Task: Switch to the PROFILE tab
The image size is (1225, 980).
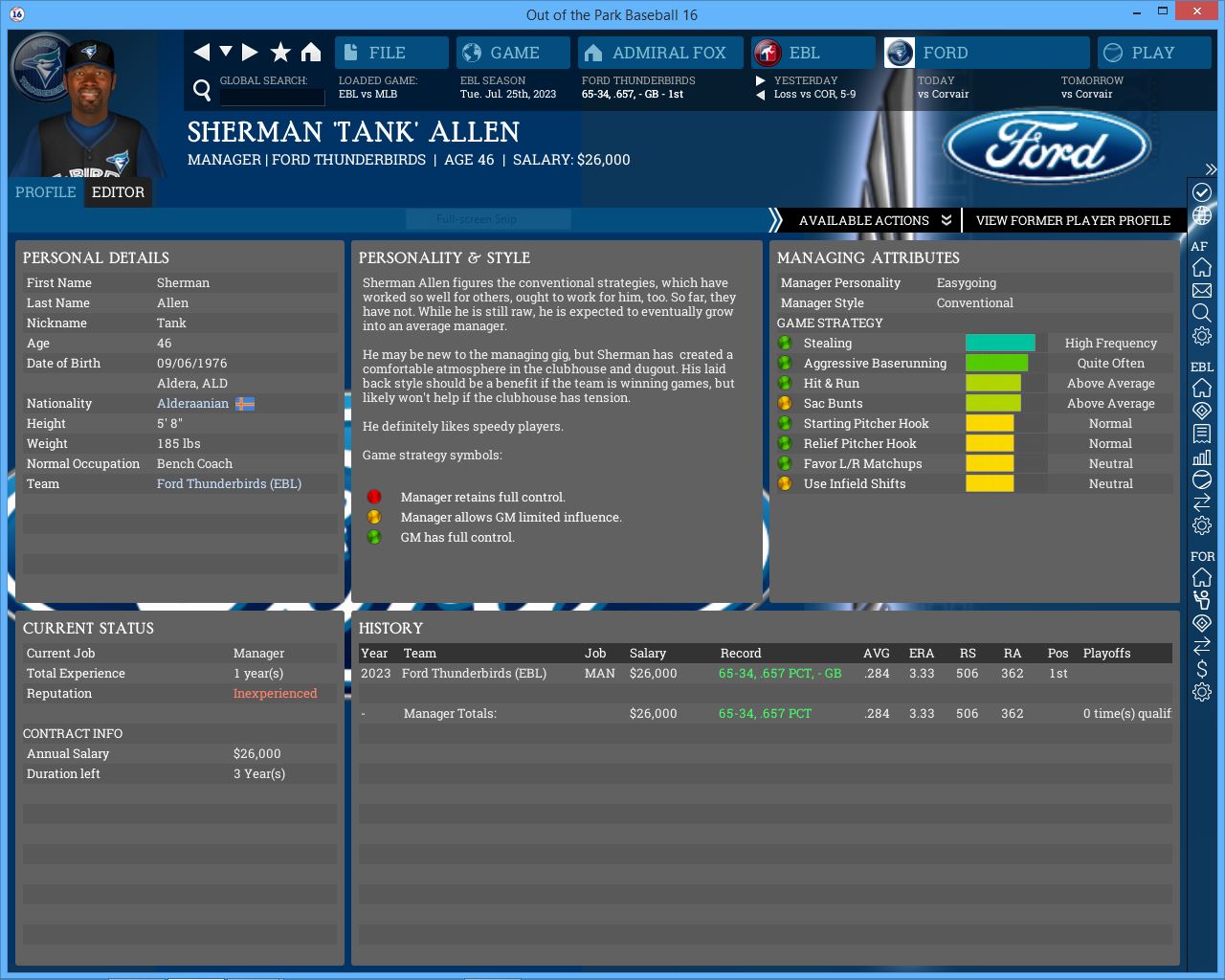Action: (x=46, y=192)
